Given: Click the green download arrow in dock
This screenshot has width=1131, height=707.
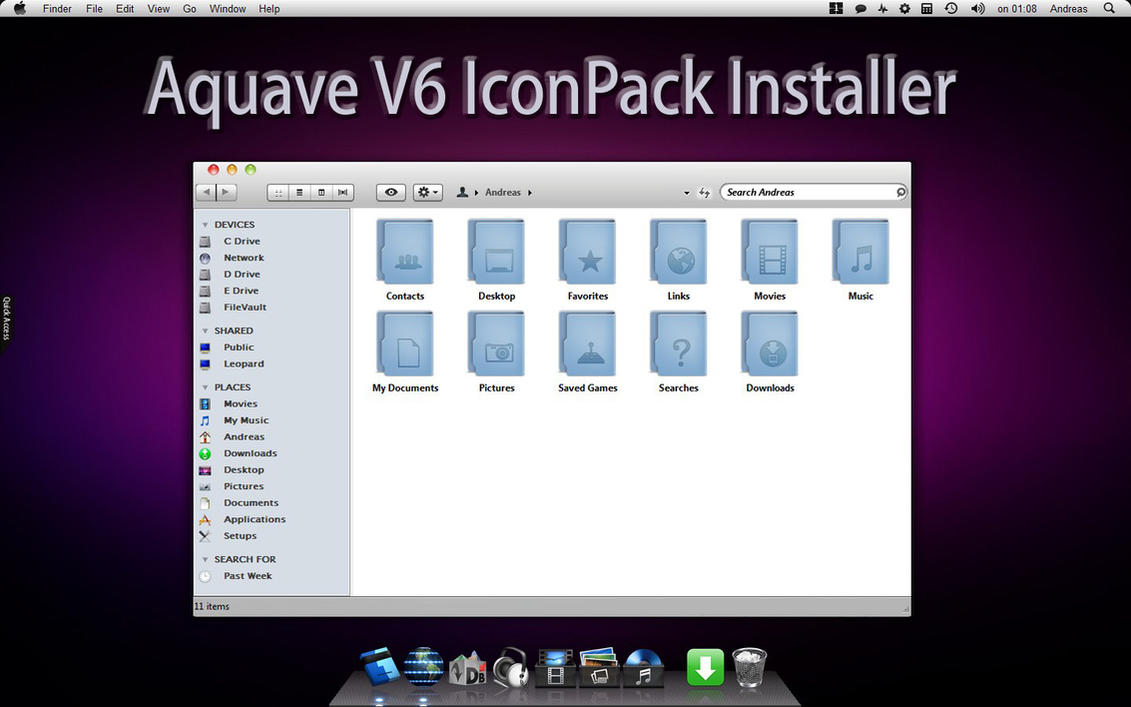Looking at the screenshot, I should coord(705,667).
